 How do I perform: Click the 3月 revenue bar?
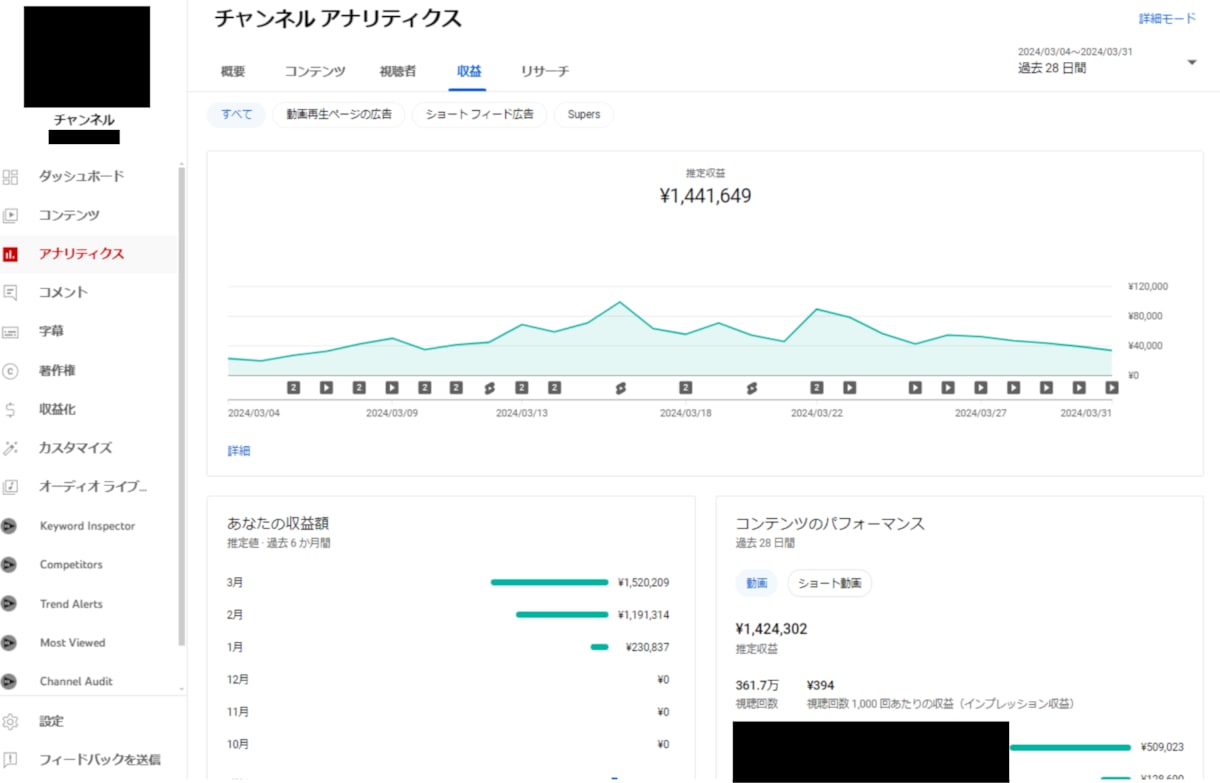549,582
